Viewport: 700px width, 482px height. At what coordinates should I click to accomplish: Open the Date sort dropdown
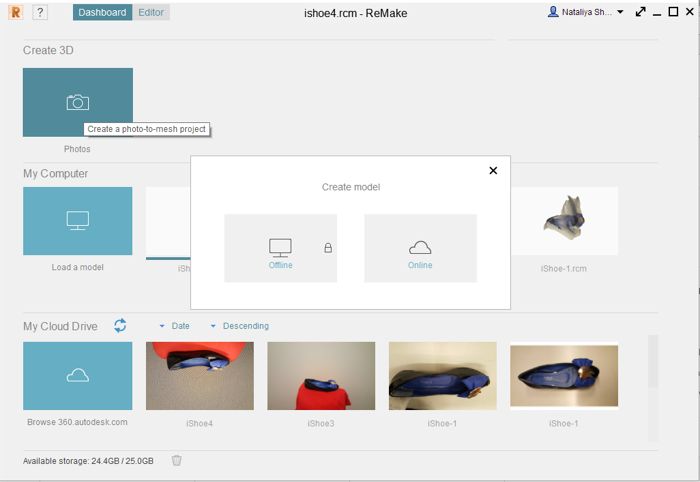pyautogui.click(x=175, y=326)
